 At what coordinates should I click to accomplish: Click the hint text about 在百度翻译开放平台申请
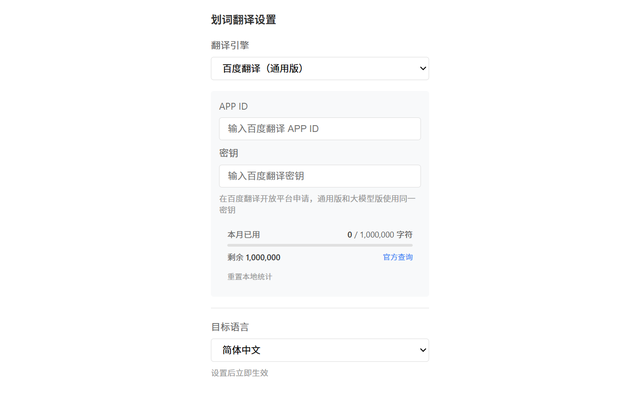tap(317, 204)
